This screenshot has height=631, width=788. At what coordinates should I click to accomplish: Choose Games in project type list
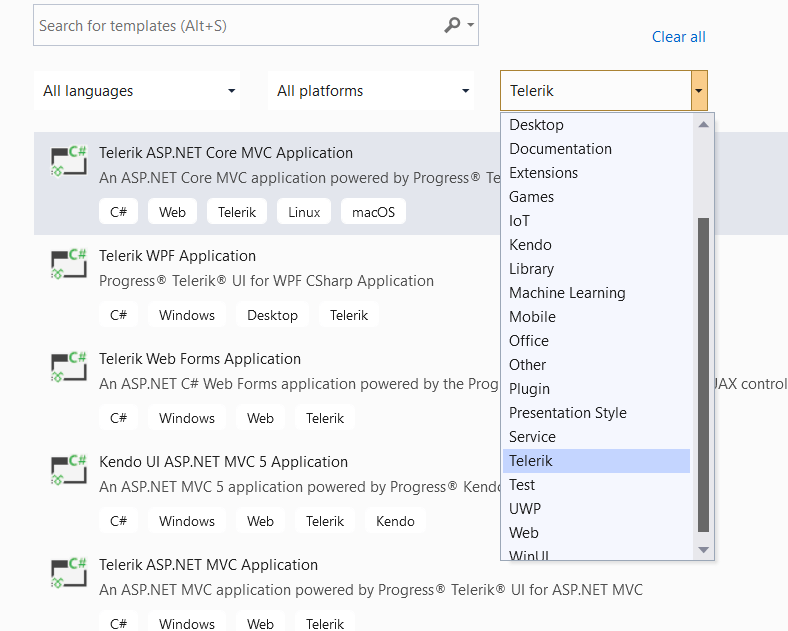click(596, 197)
